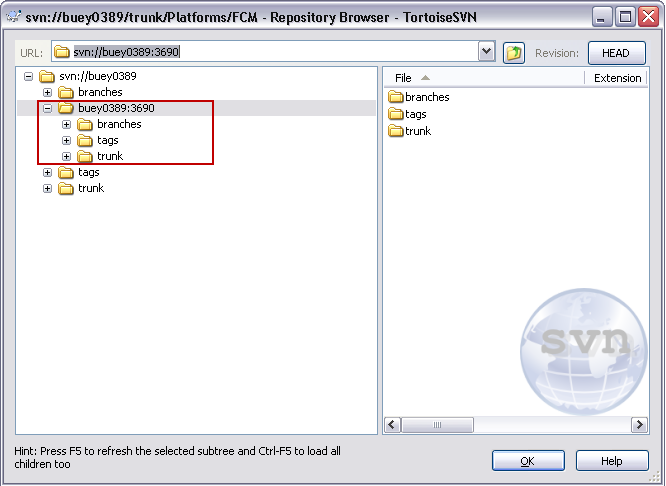Open Help for repository browser
The image size is (666, 486).
pos(612,461)
